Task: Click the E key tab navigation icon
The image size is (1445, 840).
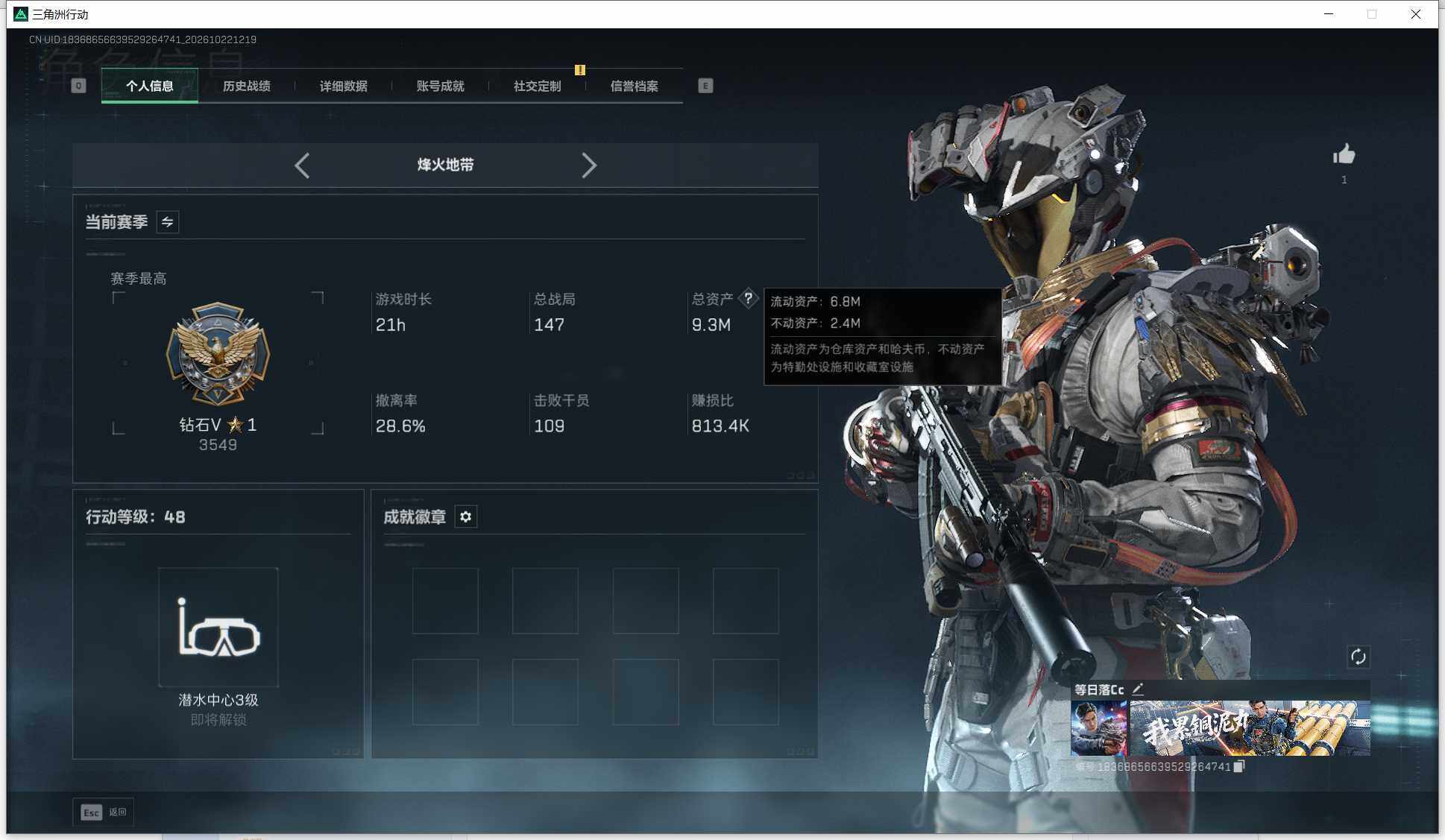Action: point(705,86)
